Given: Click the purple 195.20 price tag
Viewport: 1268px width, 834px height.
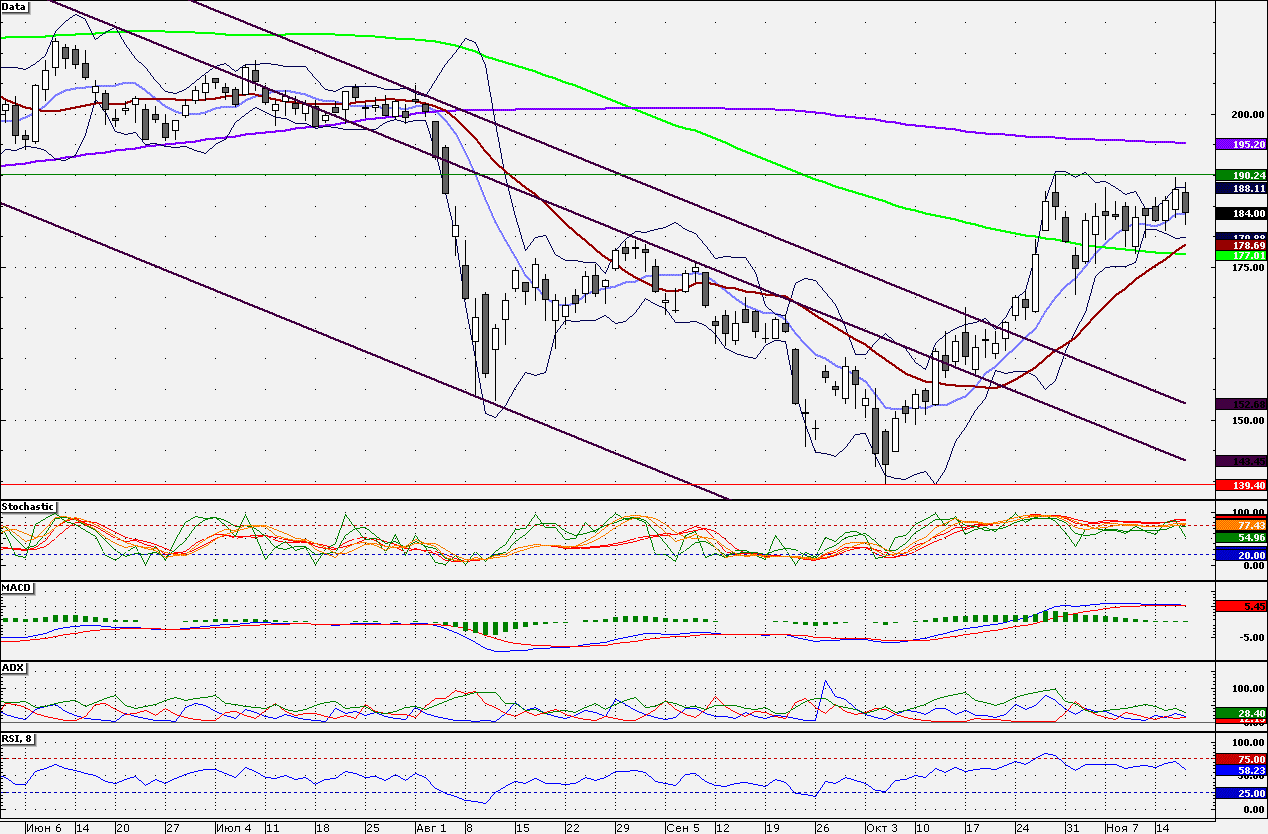Looking at the screenshot, I should click(x=1241, y=145).
